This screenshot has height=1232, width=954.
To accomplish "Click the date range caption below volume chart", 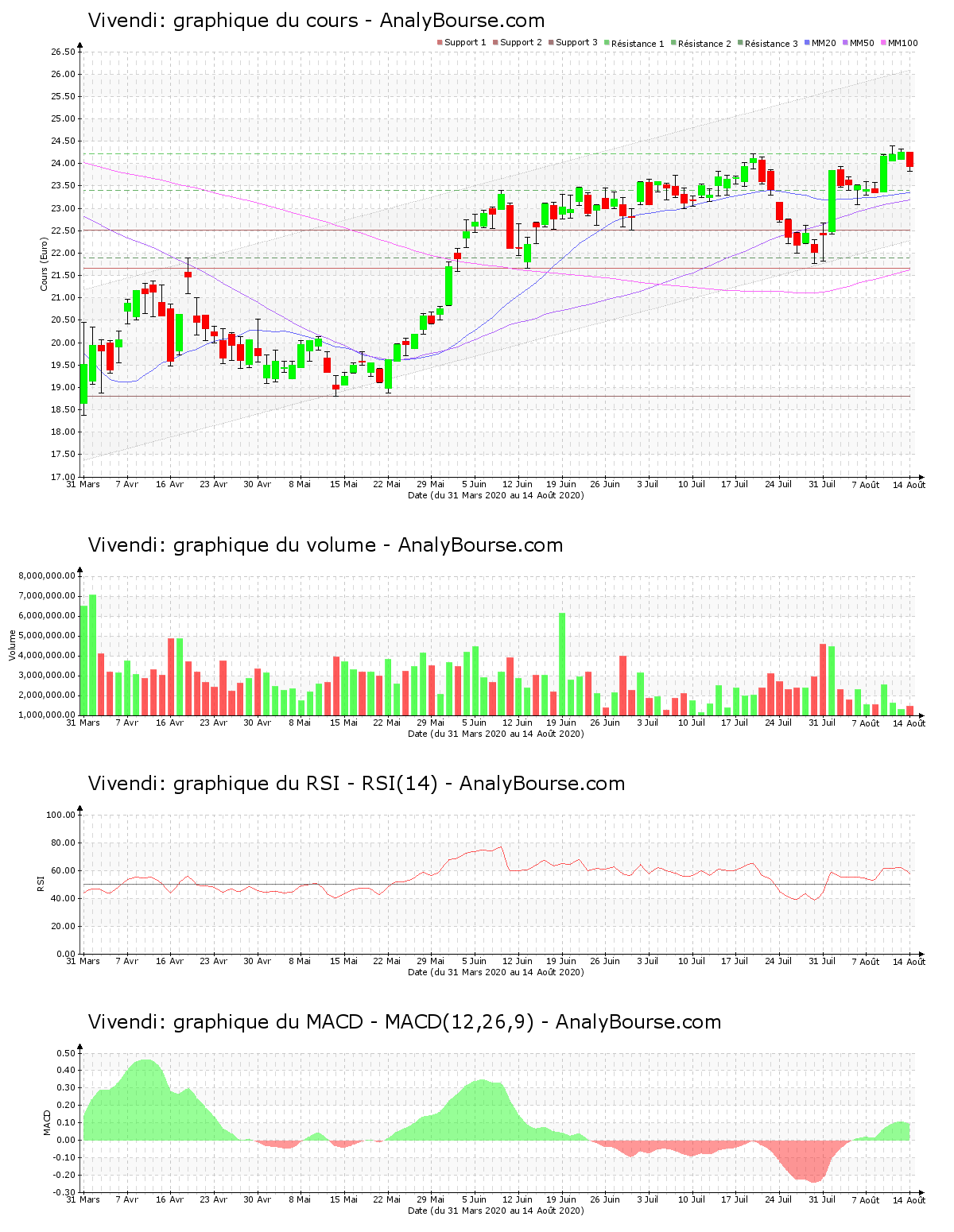I will click(x=495, y=734).
